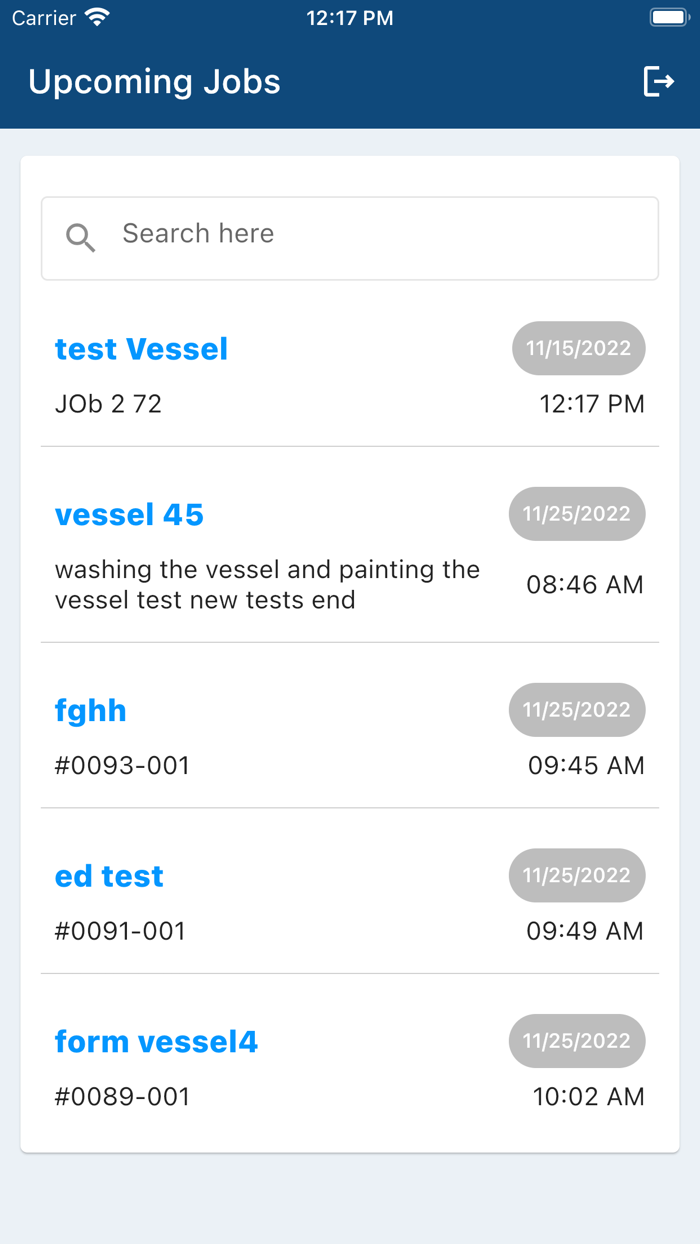Select job number #0089-001
The image size is (700, 1244).
click(122, 1097)
